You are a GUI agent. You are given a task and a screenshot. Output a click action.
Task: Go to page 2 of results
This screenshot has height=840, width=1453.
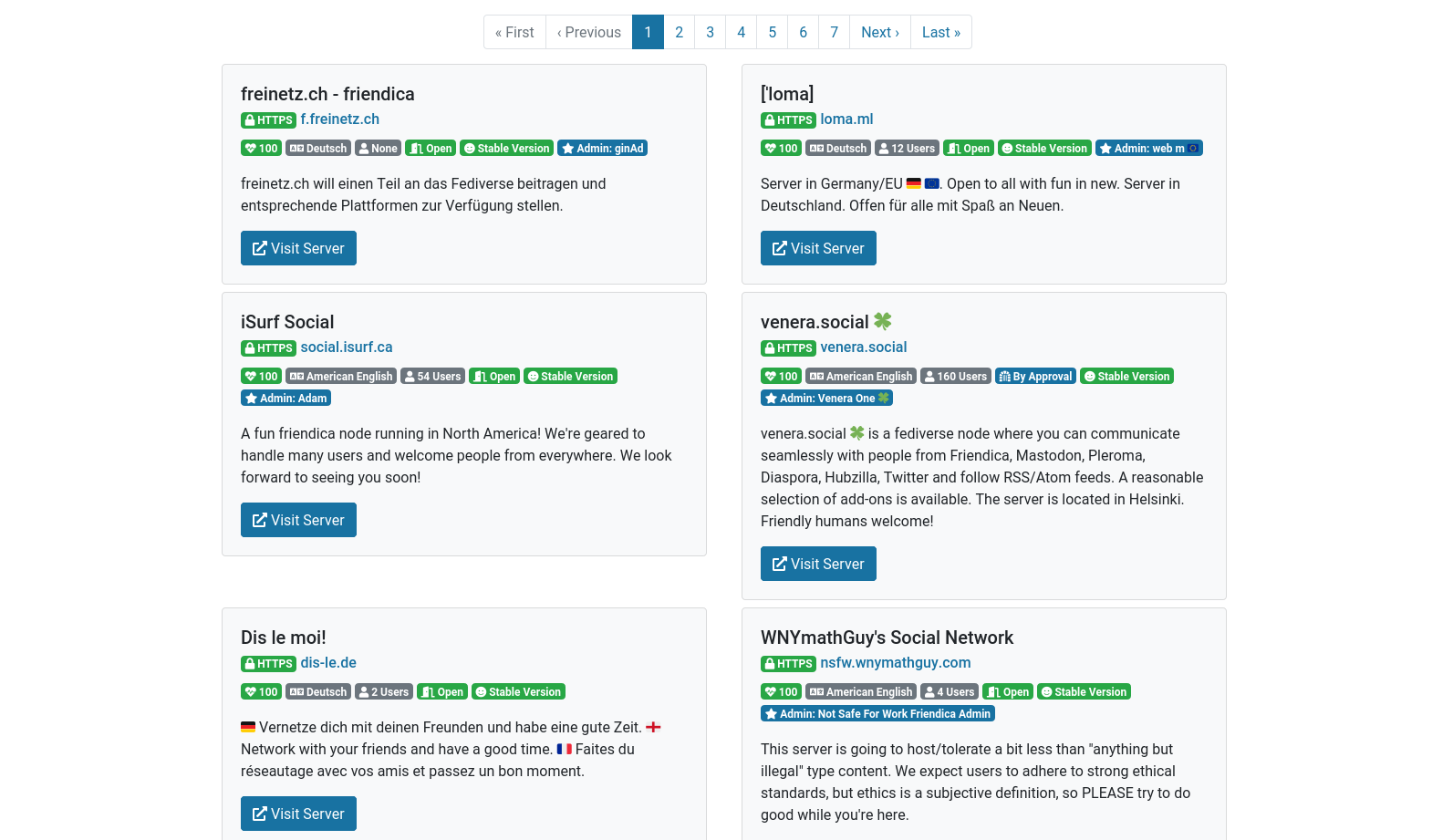pos(679,33)
